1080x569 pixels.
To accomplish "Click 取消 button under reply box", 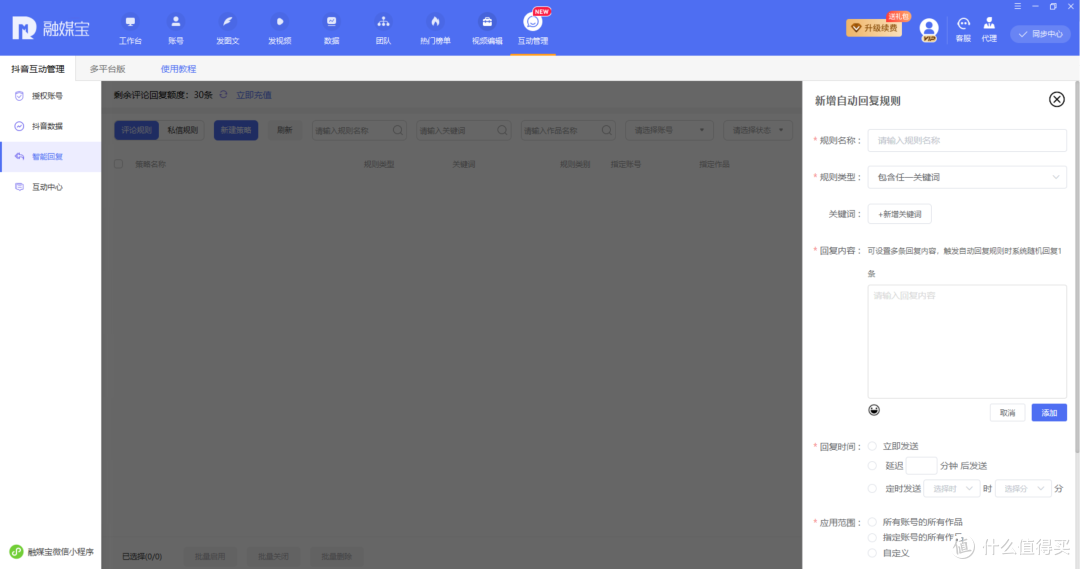I will pos(1008,413).
